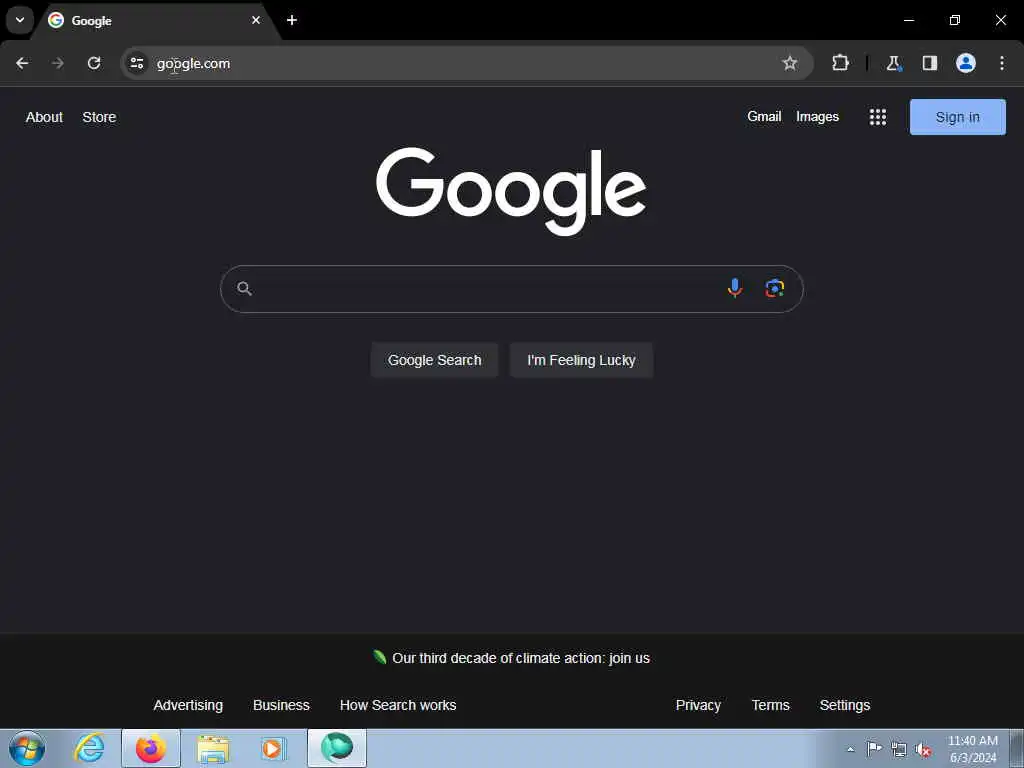Open the Business footer link
Image resolution: width=1024 pixels, height=768 pixels.
(x=281, y=705)
